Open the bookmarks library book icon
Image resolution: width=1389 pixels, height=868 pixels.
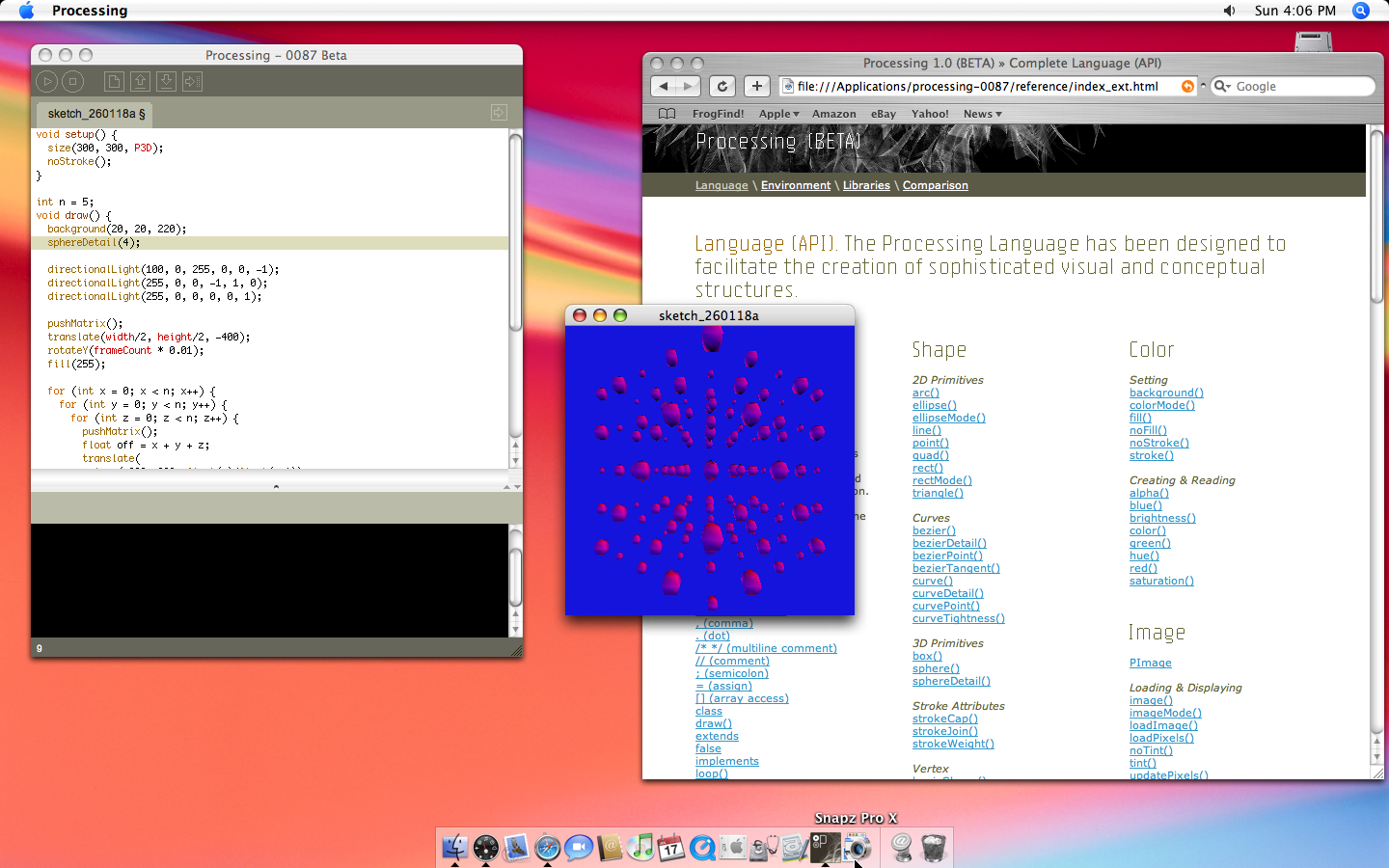tap(667, 114)
